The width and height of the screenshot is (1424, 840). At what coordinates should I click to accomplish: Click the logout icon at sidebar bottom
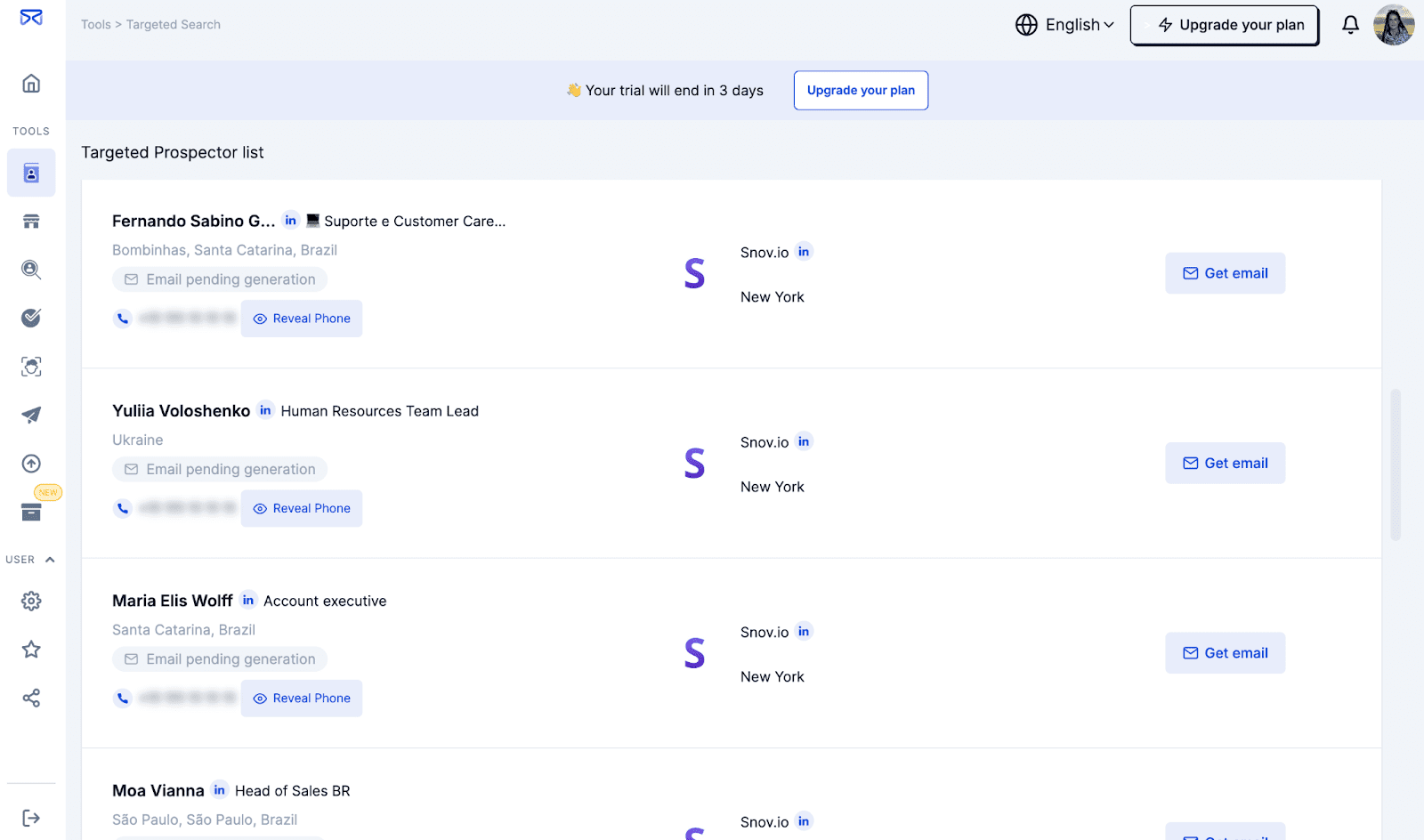tap(31, 818)
